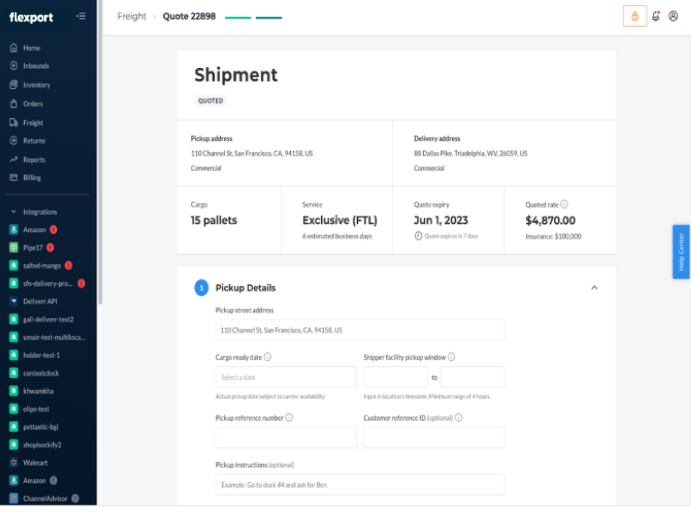
Task: Click the Billing card icon
Action: point(14,177)
